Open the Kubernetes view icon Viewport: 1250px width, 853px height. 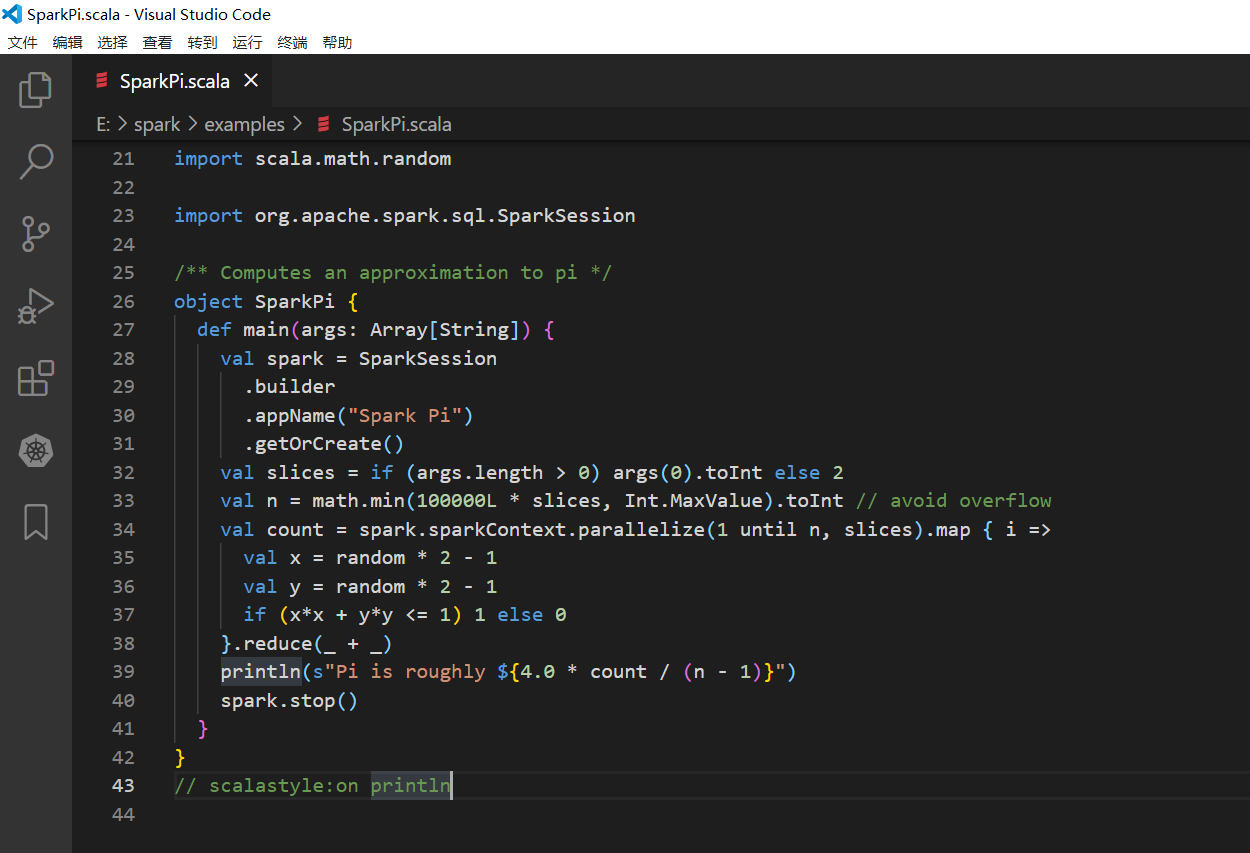[36, 451]
